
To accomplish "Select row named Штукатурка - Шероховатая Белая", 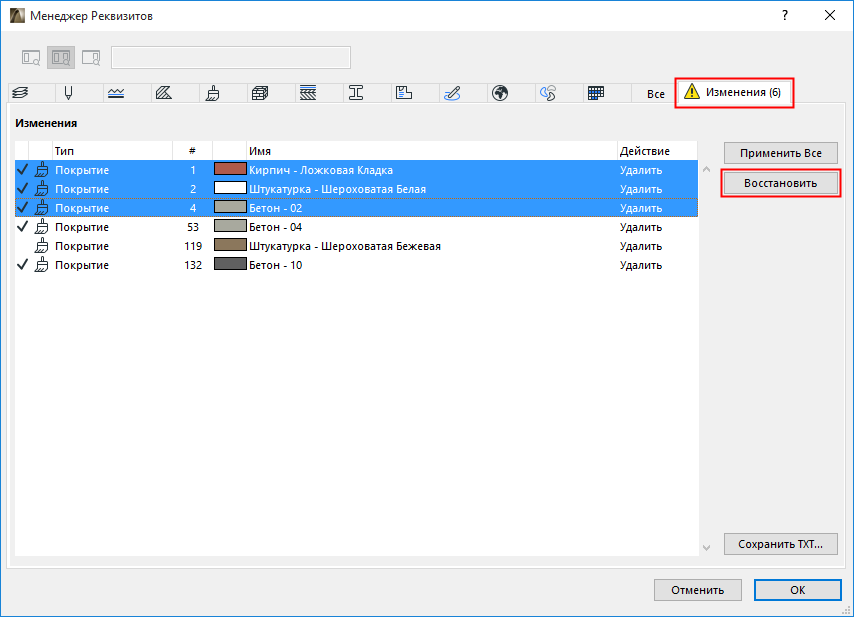I will [356, 189].
